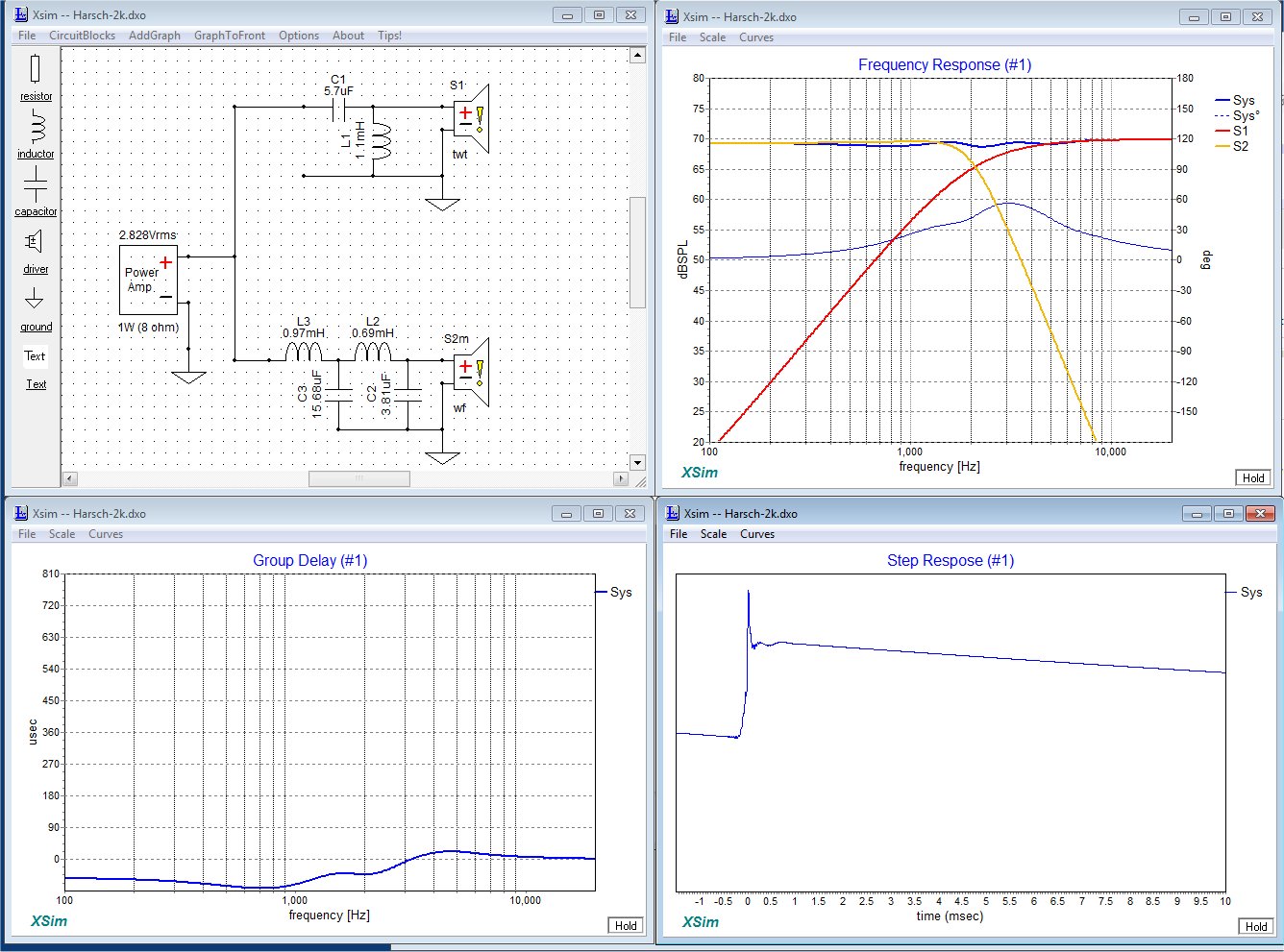Click inductor L3 in the schematic
Image resolution: width=1284 pixels, height=952 pixels.
304,352
